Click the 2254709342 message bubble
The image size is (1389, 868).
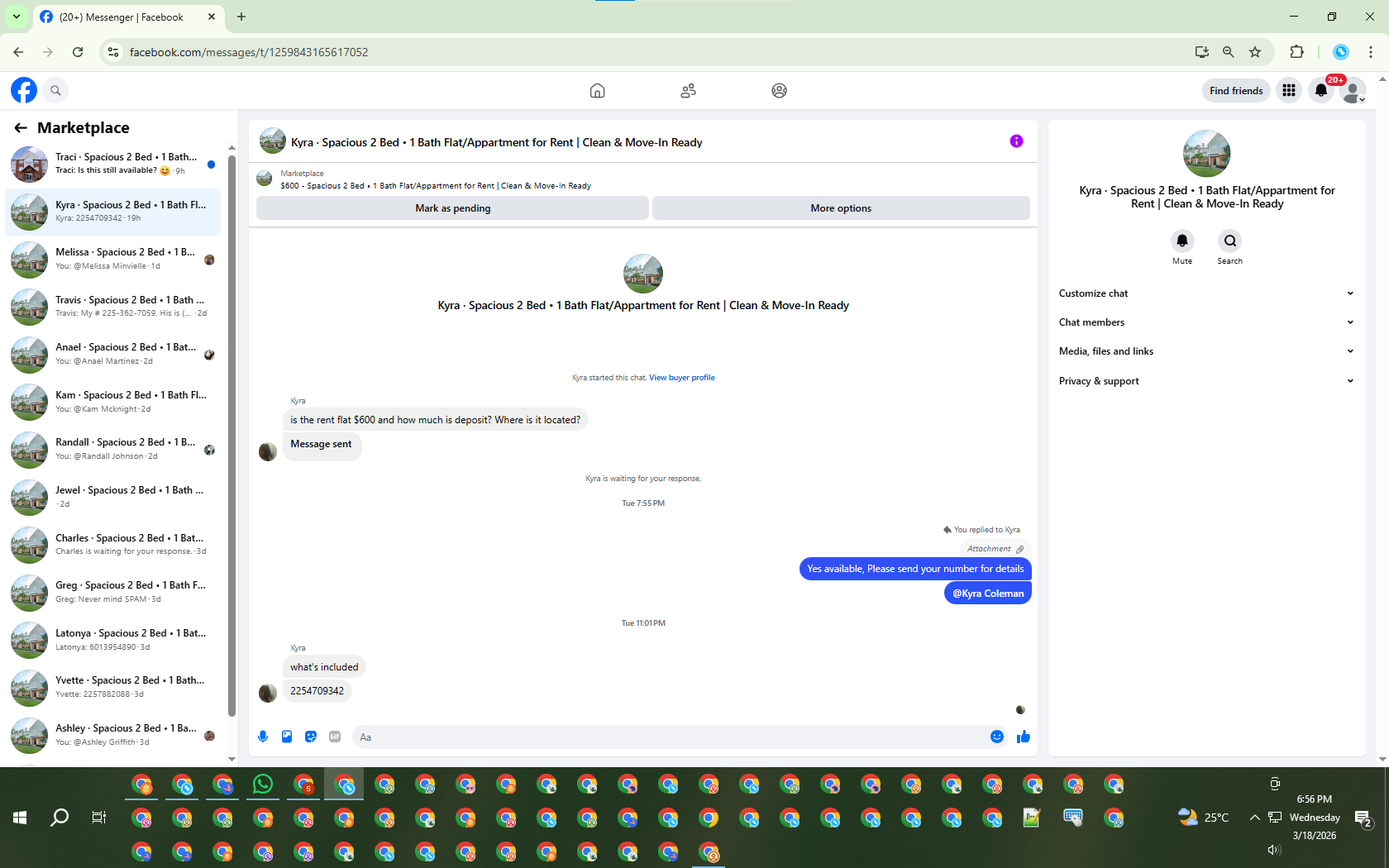pos(317,691)
